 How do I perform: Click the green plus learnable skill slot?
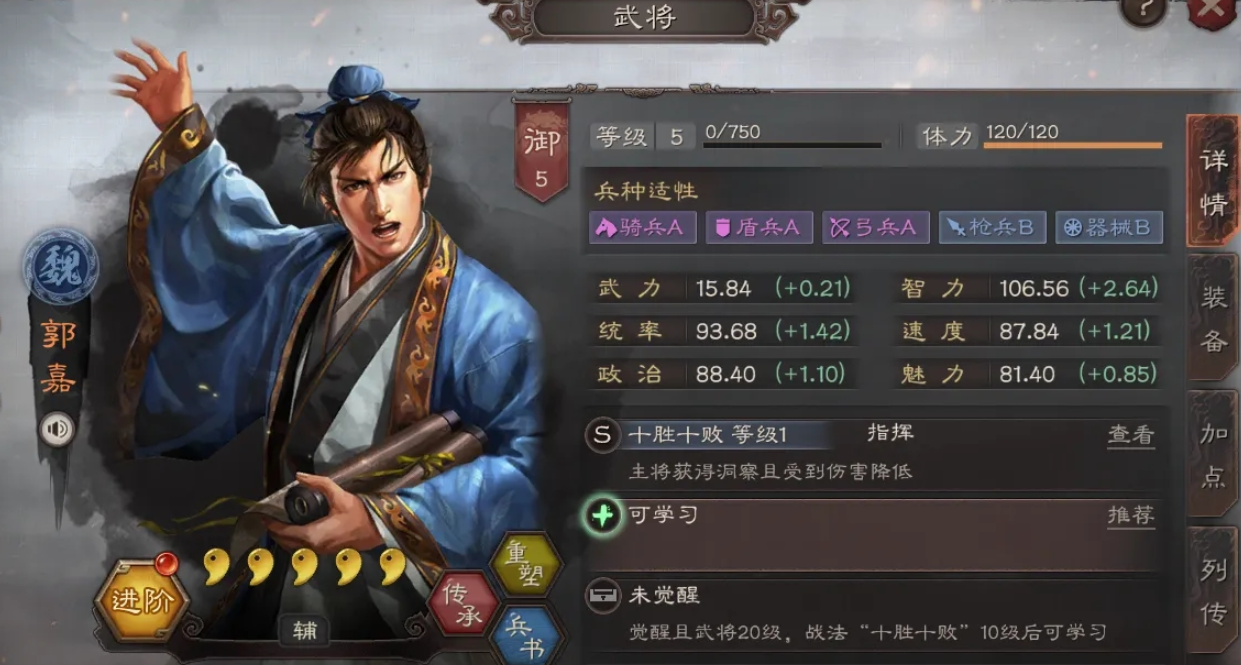click(x=602, y=516)
